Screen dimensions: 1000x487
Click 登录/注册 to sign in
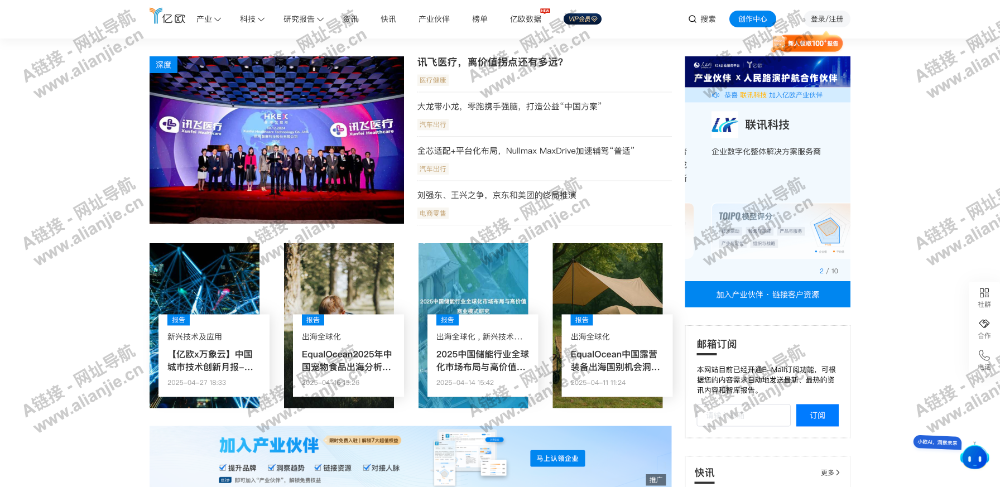point(827,19)
